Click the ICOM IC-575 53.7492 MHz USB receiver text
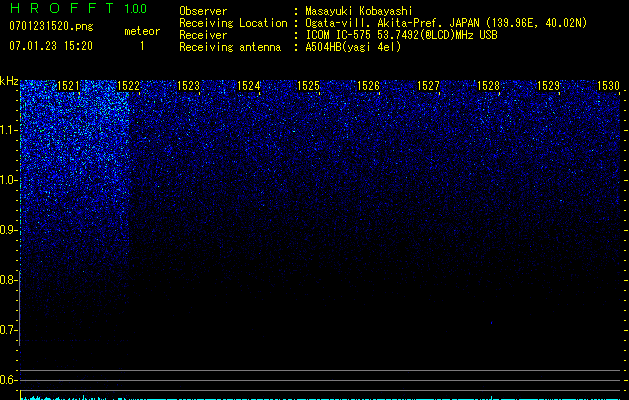The height and width of the screenshot is (400, 629). point(402,35)
